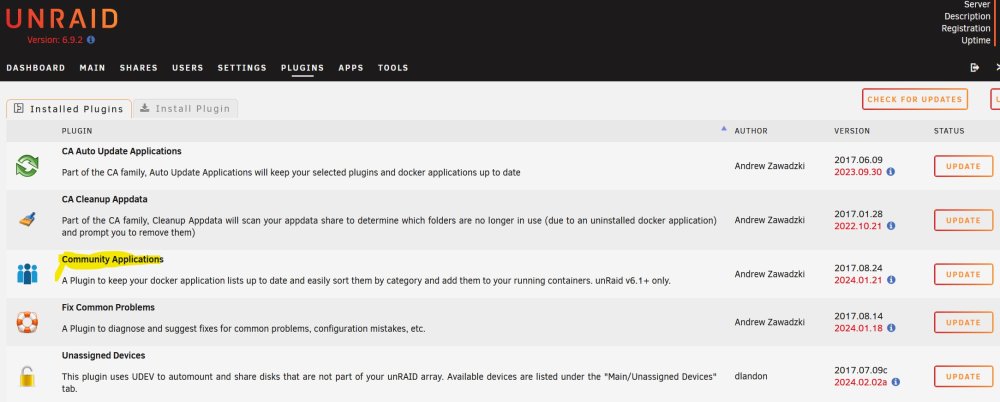Go to the Shares page

click(138, 68)
